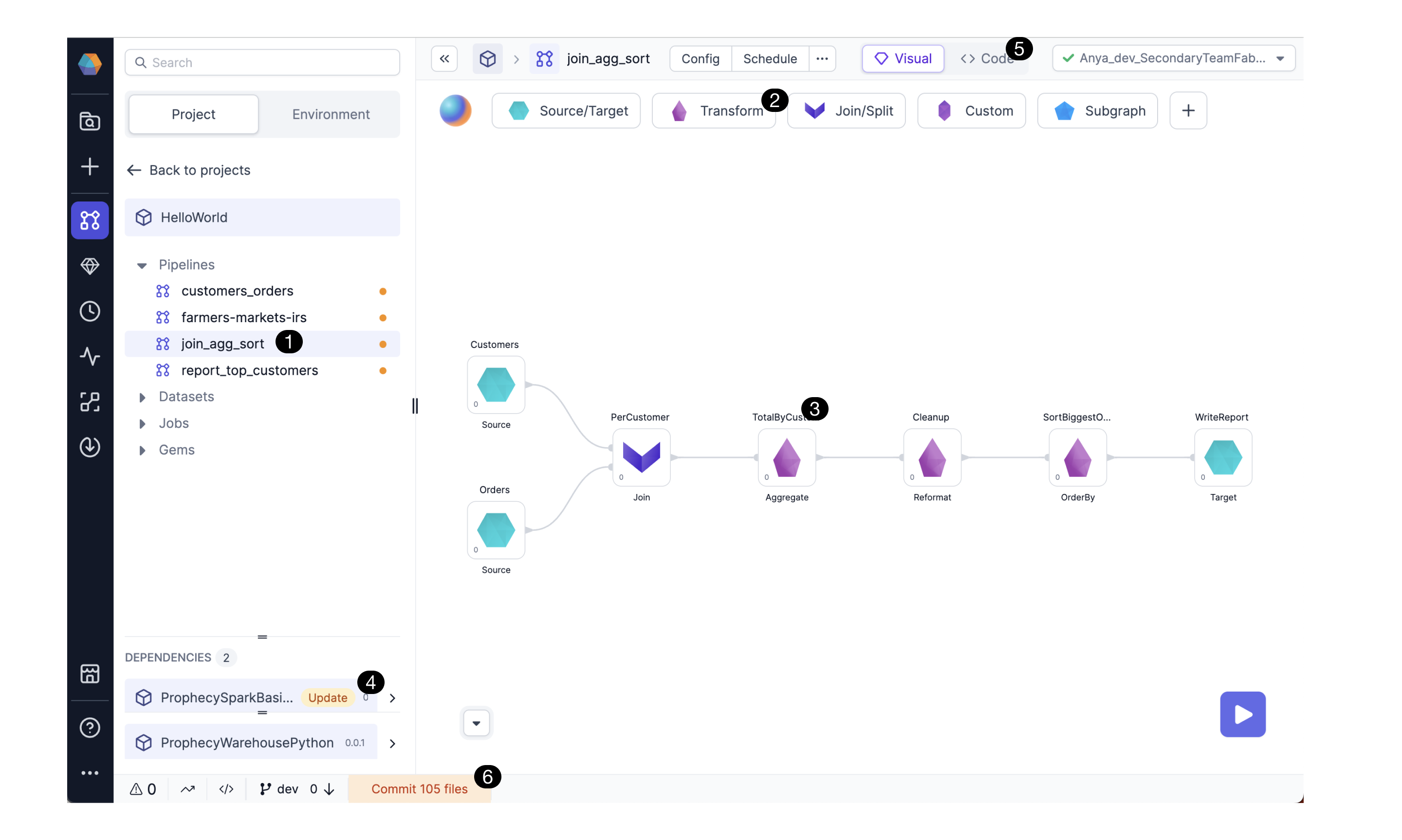Select the Cleanup Reformat gem
Screen dimensions: 1402x840
[x=932, y=457]
